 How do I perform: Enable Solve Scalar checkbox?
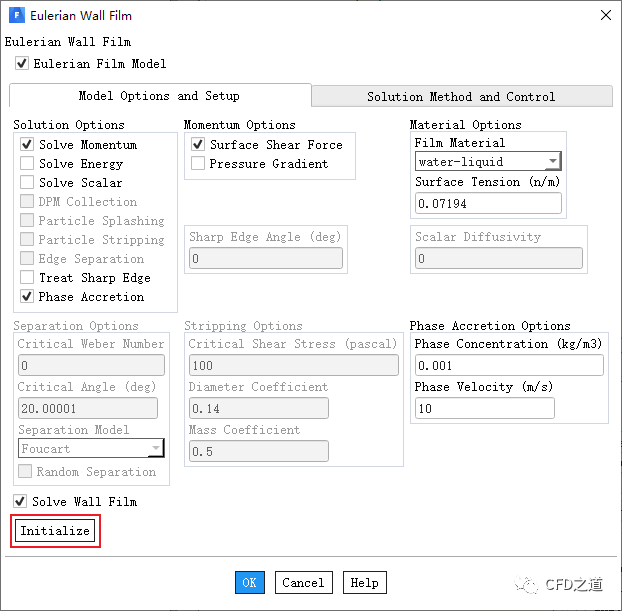coord(27,183)
